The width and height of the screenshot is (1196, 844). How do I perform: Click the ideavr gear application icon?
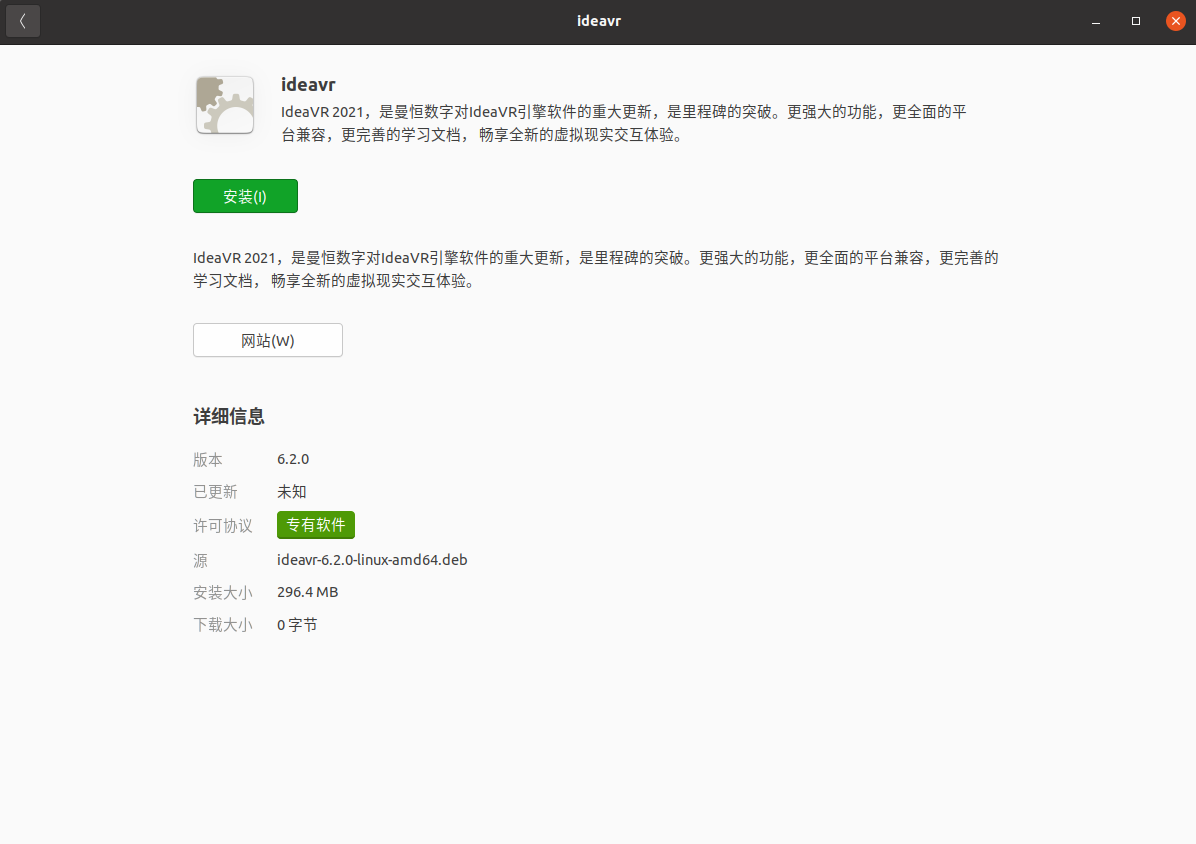(x=225, y=105)
